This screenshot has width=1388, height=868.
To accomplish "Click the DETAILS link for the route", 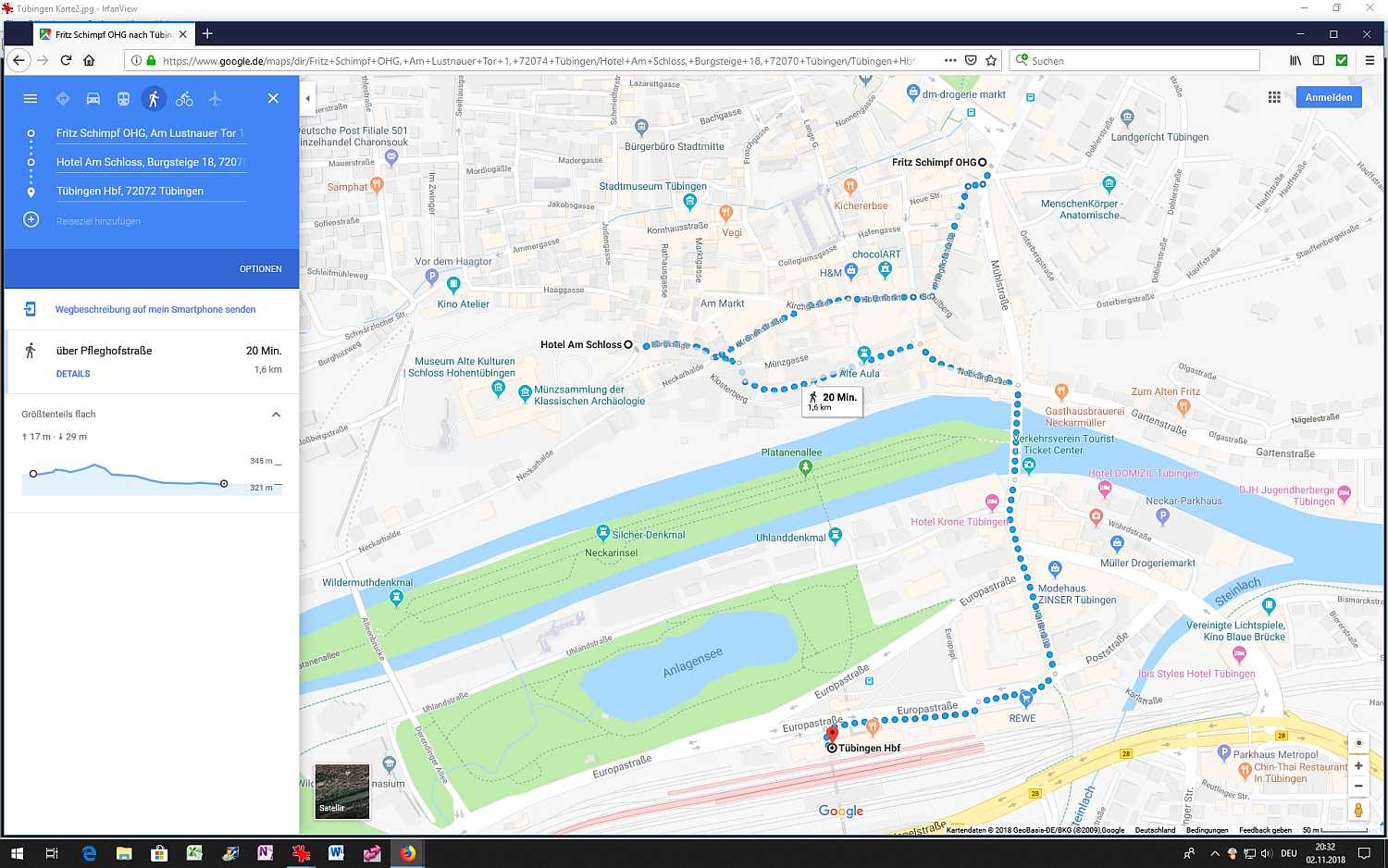I will (73, 374).
